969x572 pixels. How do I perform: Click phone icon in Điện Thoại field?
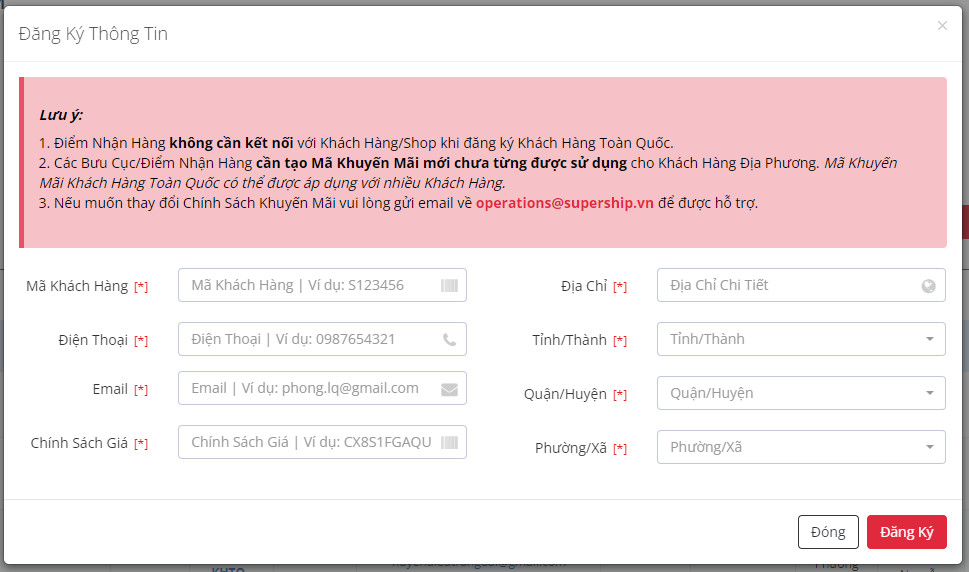click(449, 340)
